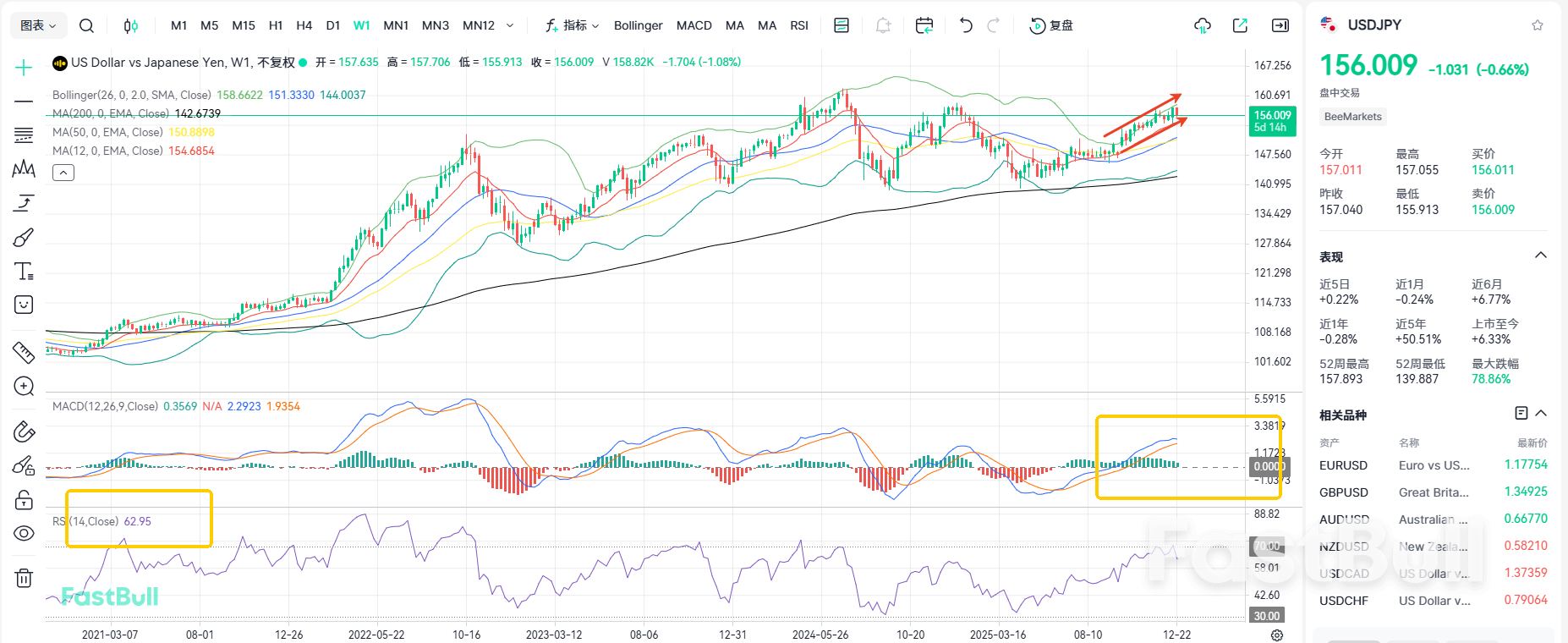Select the ruler measure tool

24,352
